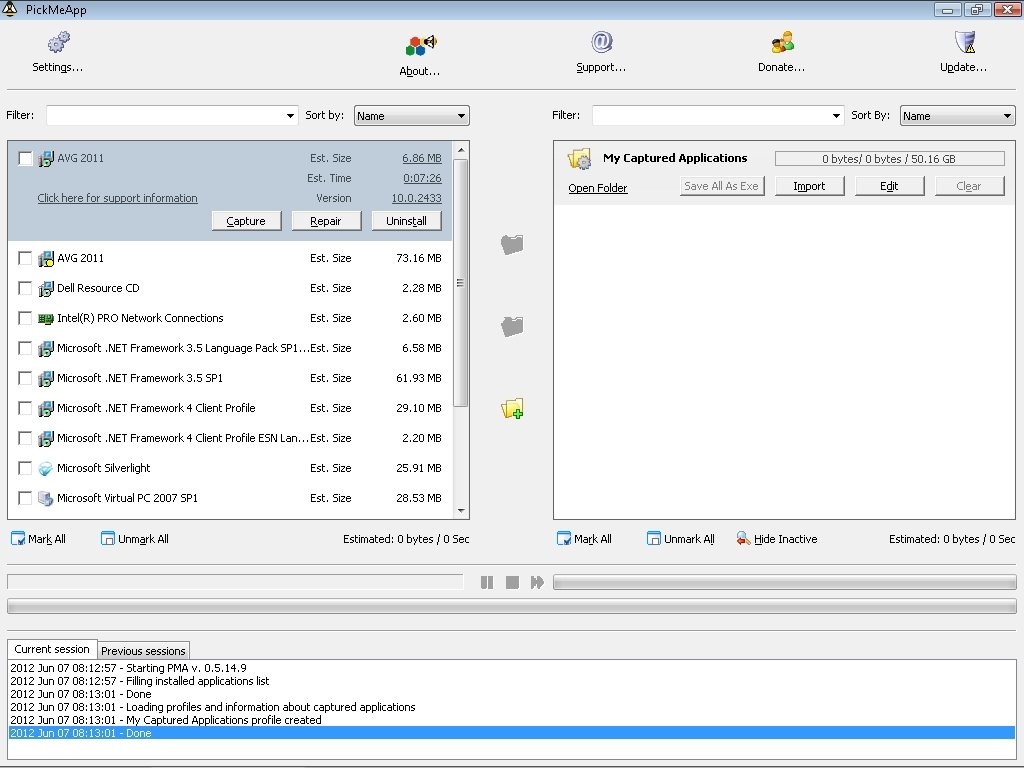Check .NET Framework 3.5 Language Pack checkbox
The width and height of the screenshot is (1024, 768).
[x=25, y=349]
